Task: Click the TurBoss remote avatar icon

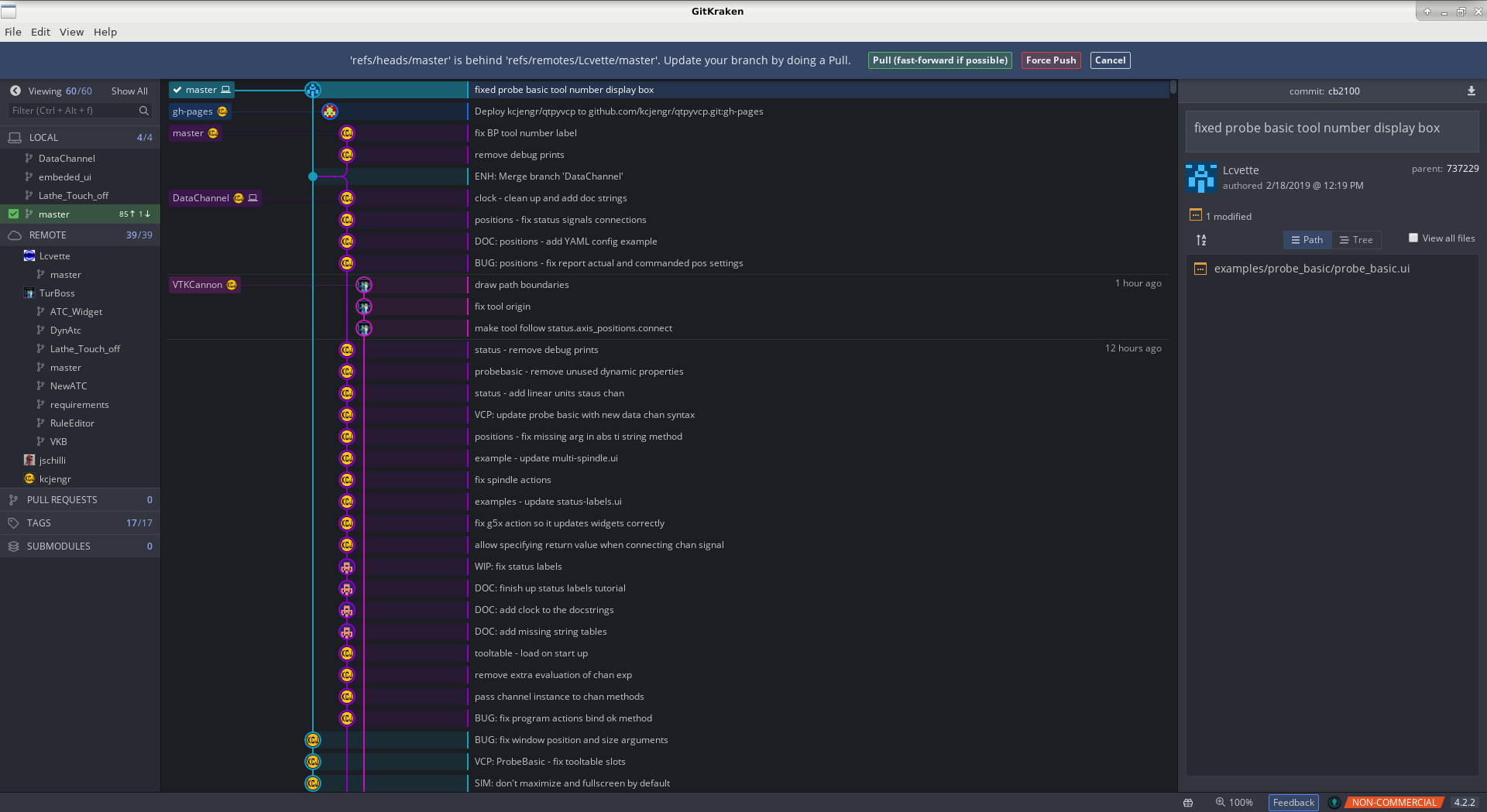Action: (29, 293)
